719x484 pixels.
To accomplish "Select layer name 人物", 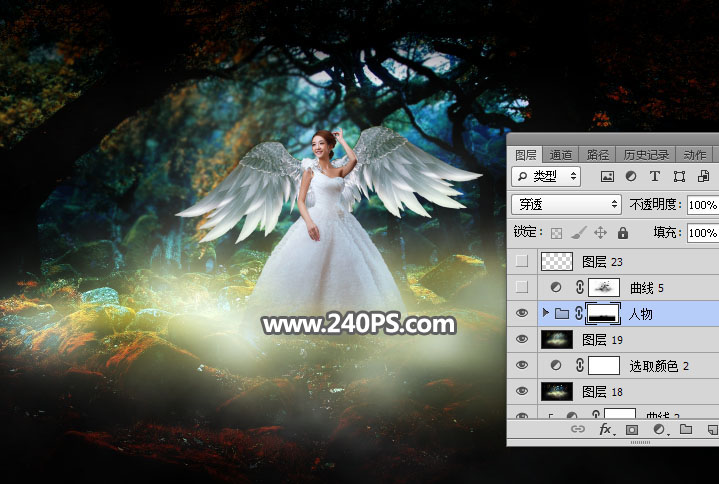I will click(640, 314).
